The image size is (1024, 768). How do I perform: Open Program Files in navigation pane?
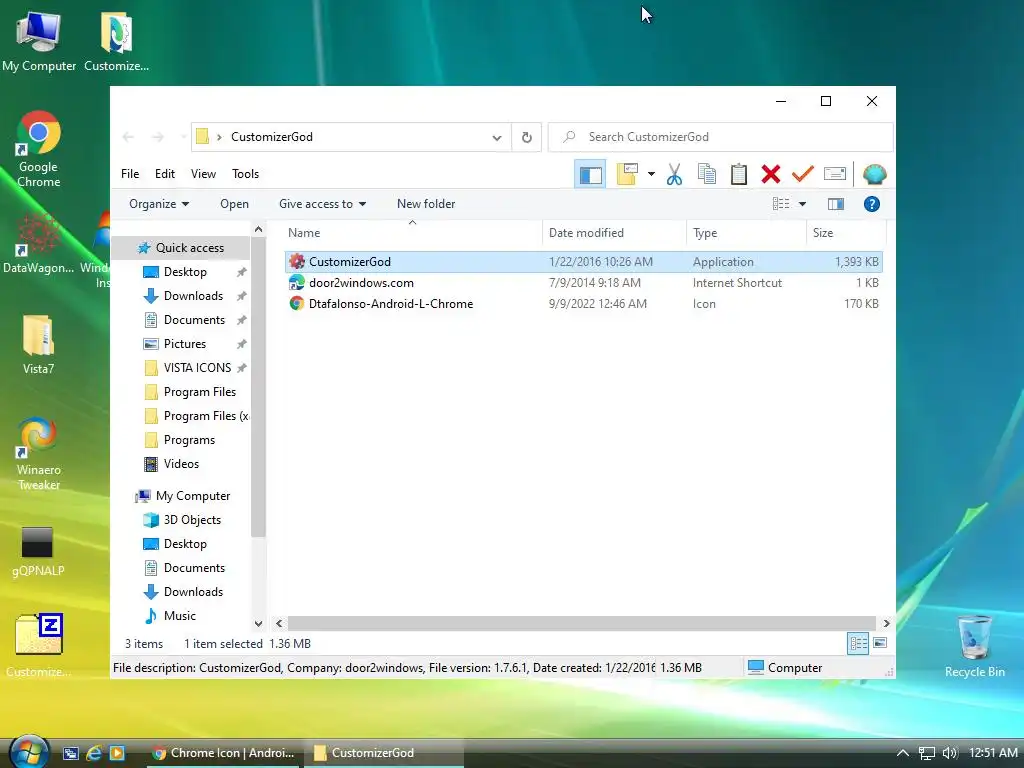pyautogui.click(x=199, y=392)
